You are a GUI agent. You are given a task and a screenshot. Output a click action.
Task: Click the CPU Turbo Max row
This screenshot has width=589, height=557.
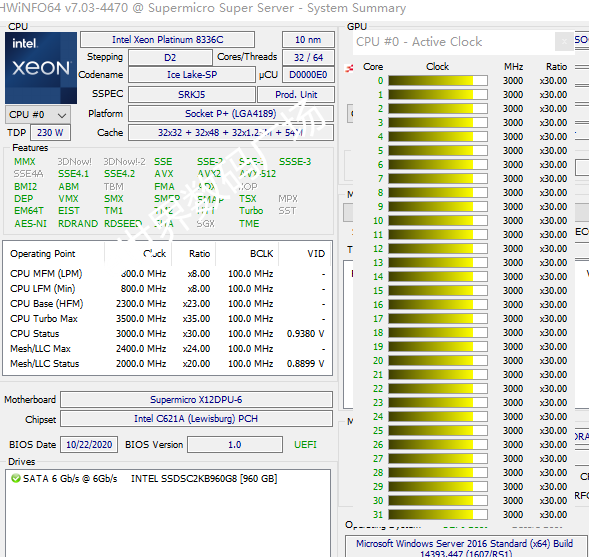click(168, 319)
